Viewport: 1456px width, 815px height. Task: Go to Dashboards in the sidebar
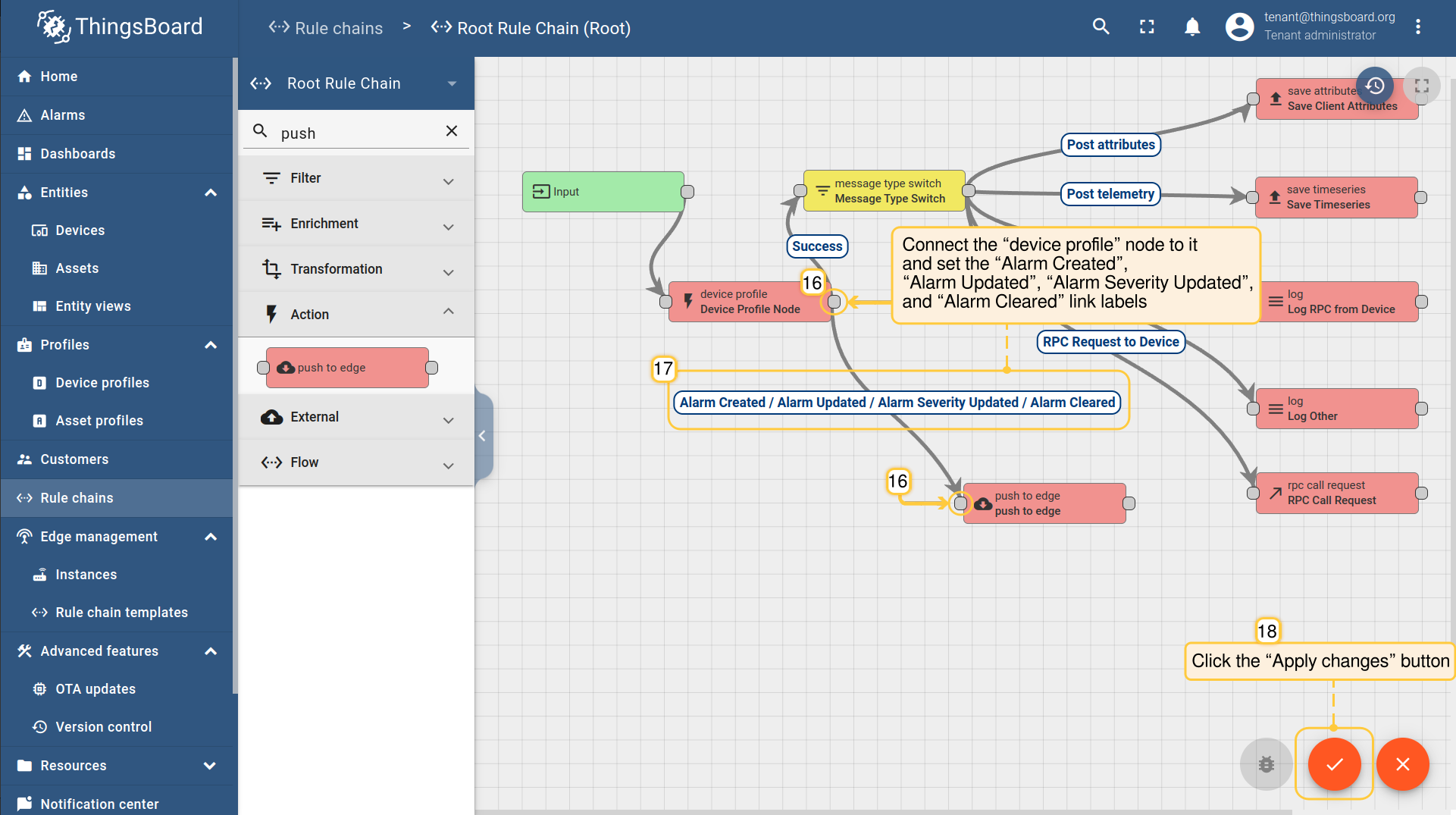77,154
